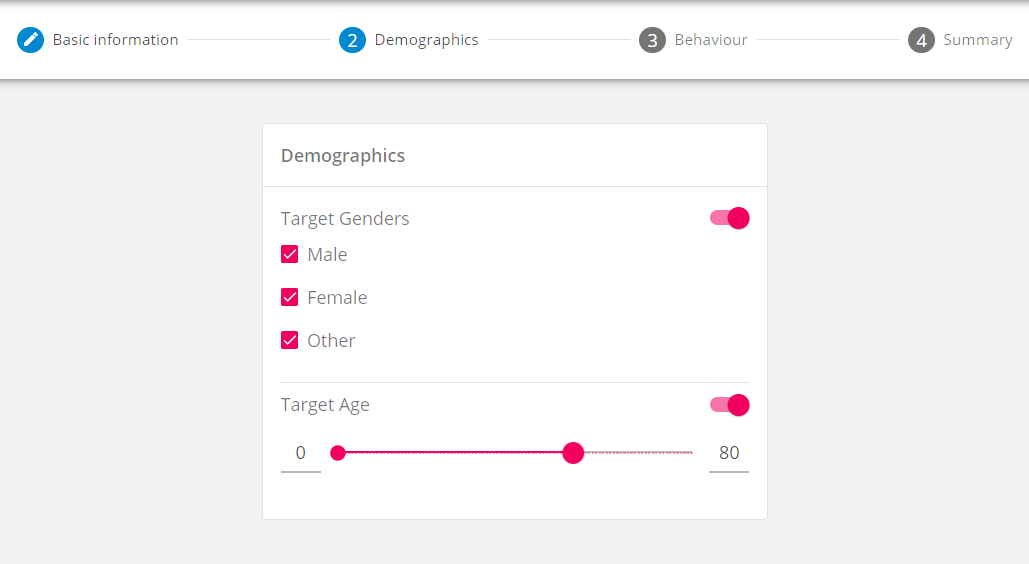
Task: Open the Summary step
Action: click(x=978, y=40)
